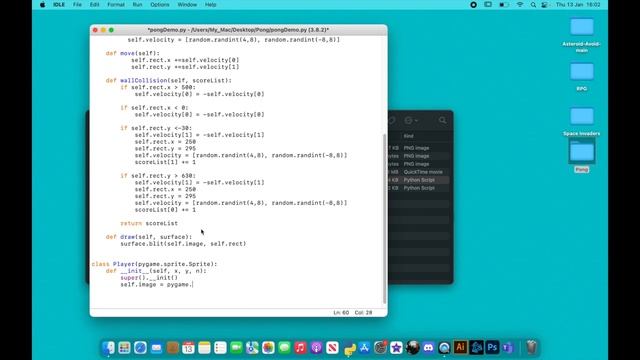Open Calendar icon in the dock

(x=188, y=348)
